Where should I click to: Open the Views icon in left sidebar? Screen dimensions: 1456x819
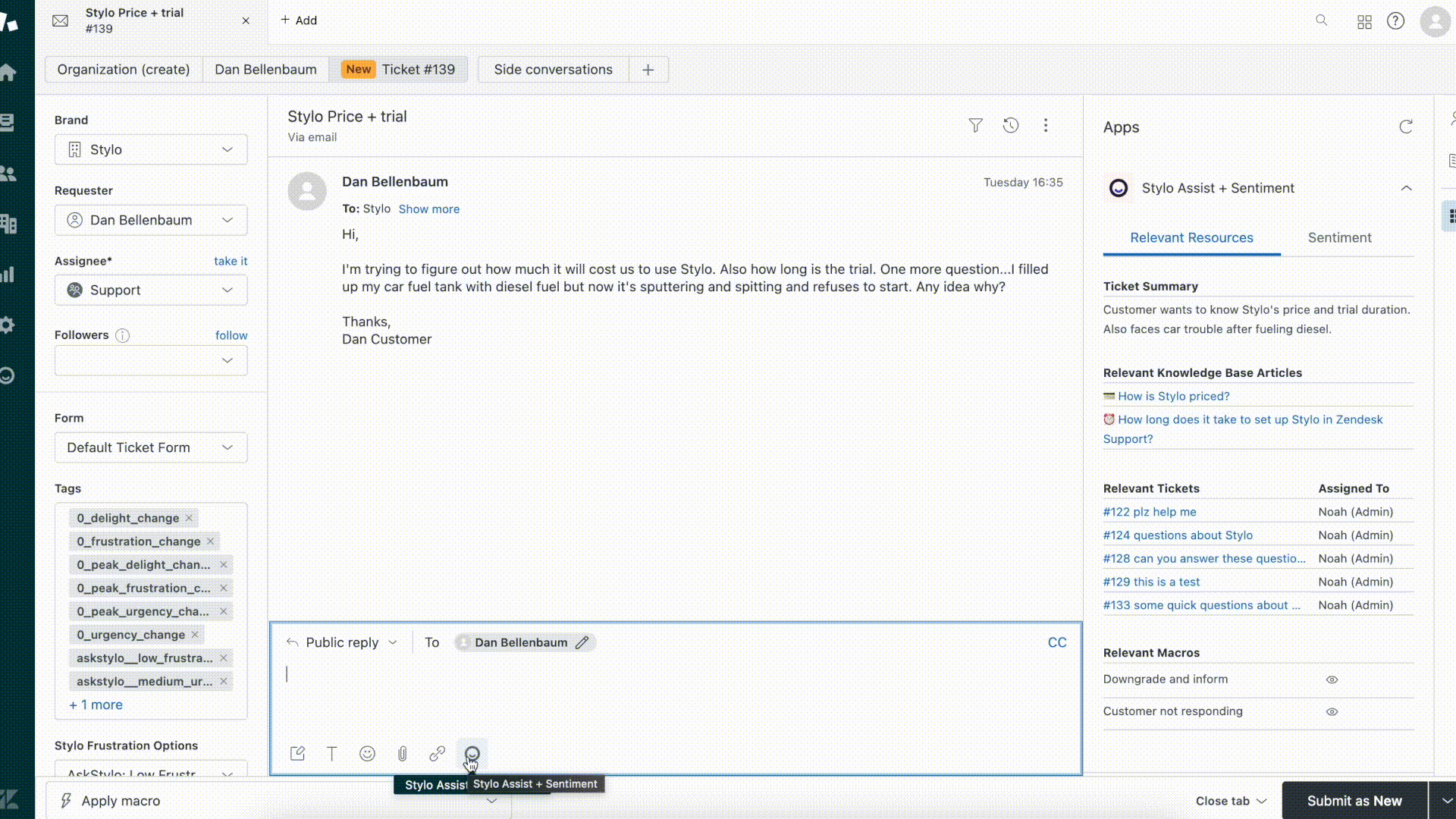point(8,123)
